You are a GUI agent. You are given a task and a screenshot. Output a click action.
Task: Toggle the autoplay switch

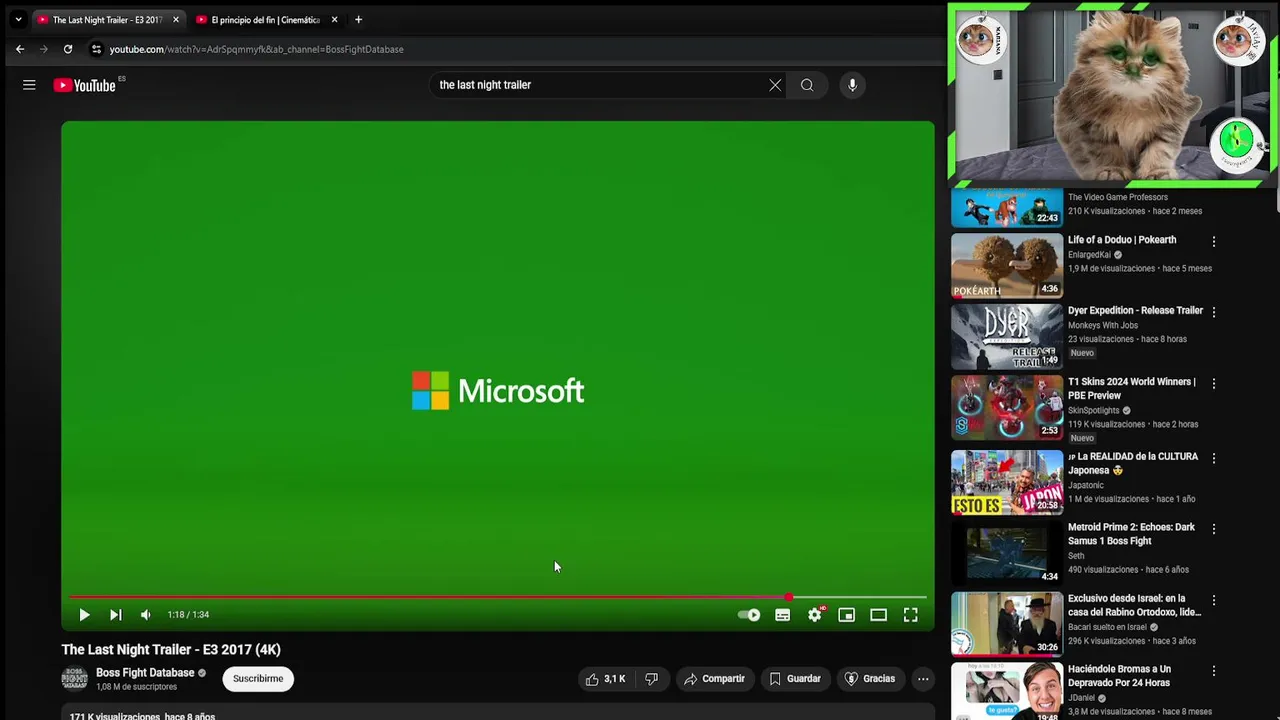(x=749, y=615)
